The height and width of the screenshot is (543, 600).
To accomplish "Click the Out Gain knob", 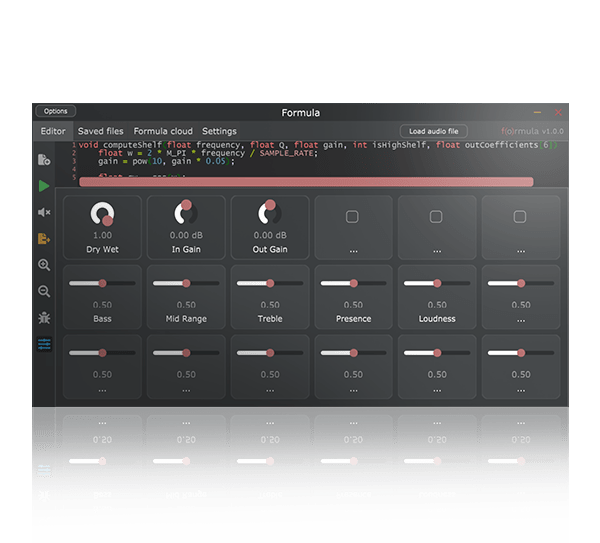I will click(x=270, y=213).
